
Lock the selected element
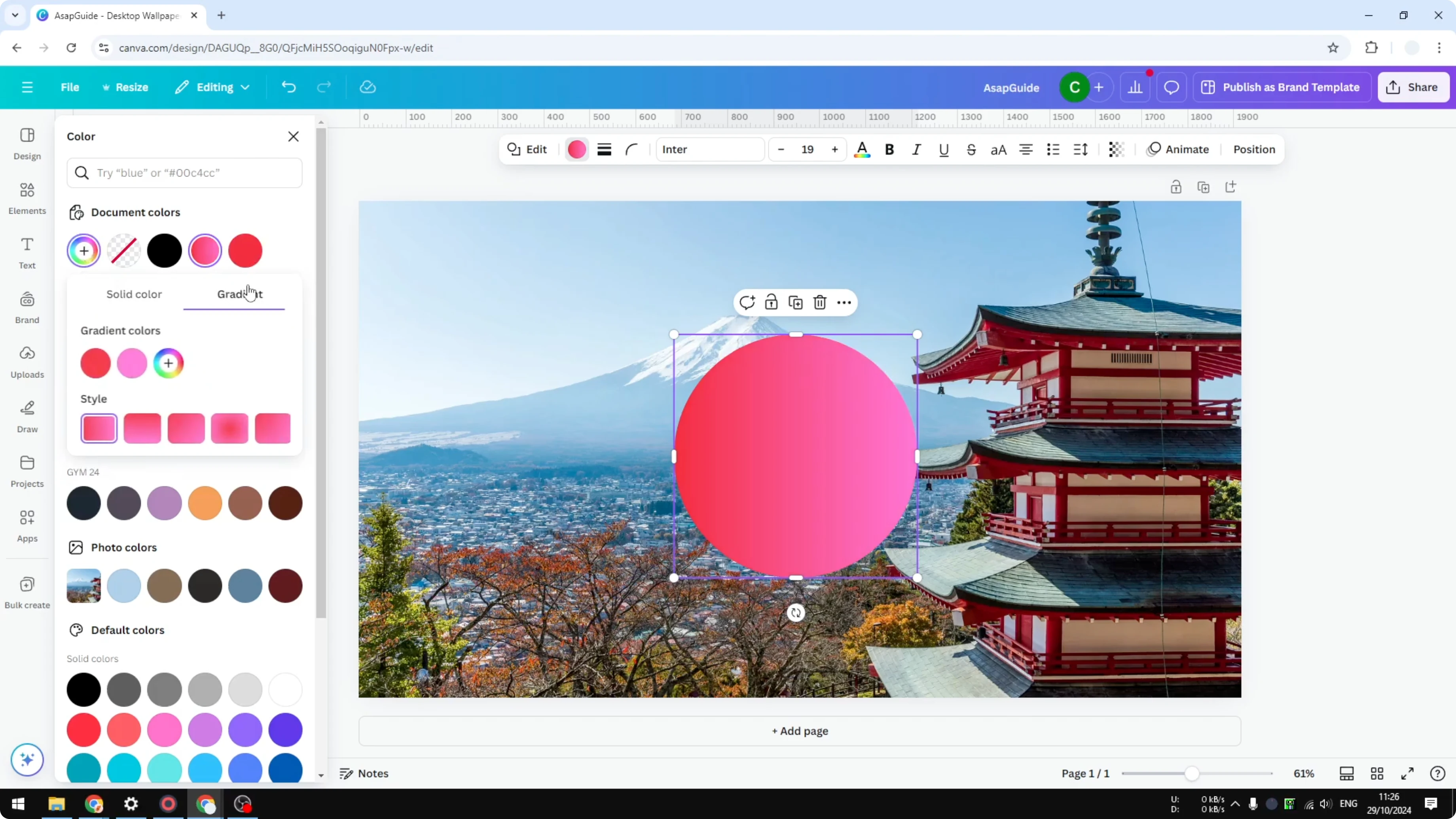(x=771, y=302)
